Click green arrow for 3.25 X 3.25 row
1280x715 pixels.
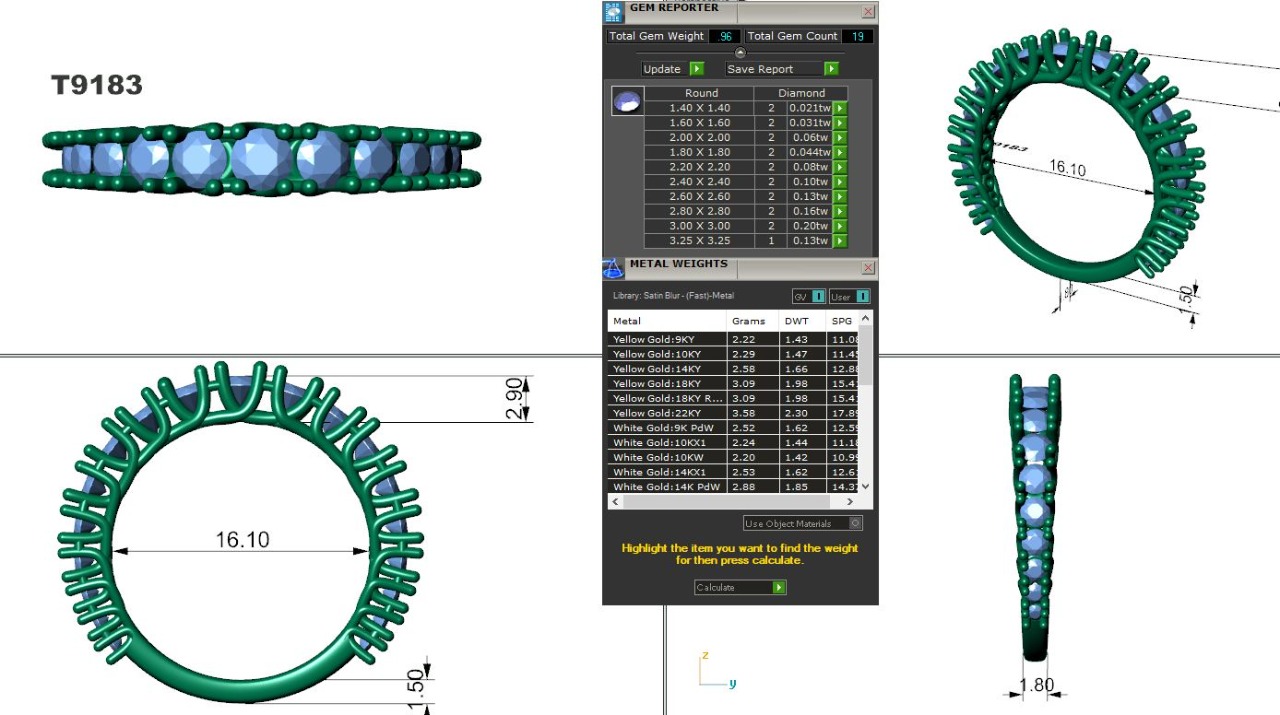[840, 241]
